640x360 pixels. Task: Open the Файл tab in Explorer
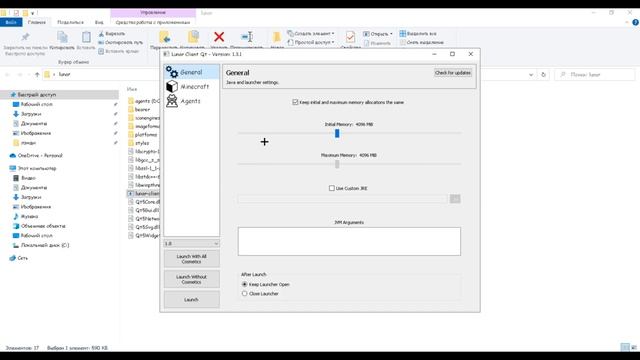pos(11,22)
